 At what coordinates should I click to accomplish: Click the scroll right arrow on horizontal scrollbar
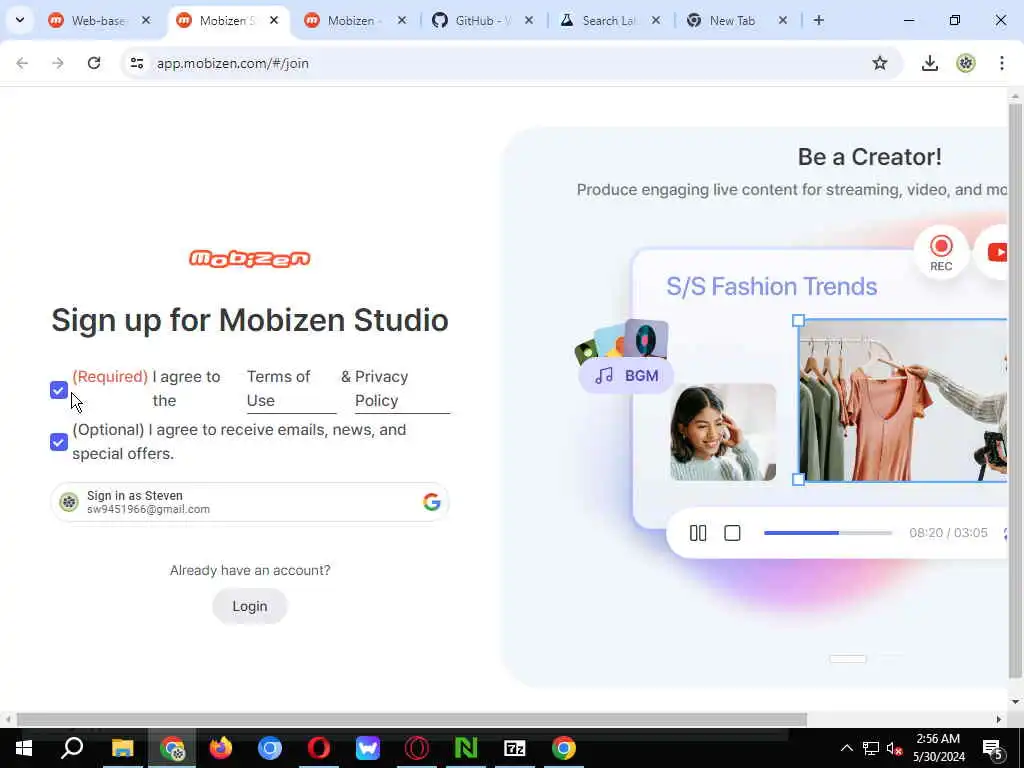click(999, 719)
